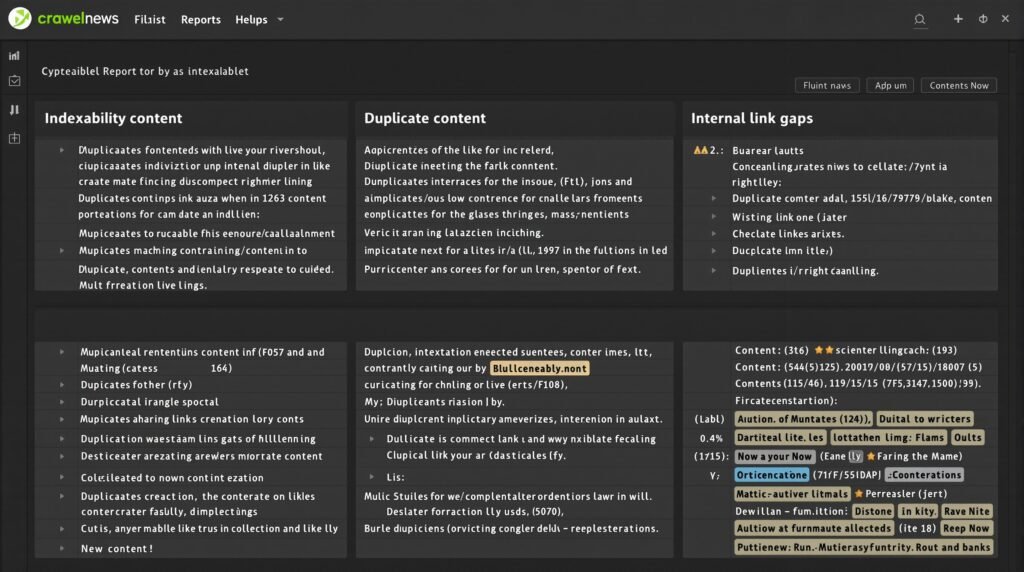Click the power icon in header
1024x572 pixels.
tap(983, 19)
